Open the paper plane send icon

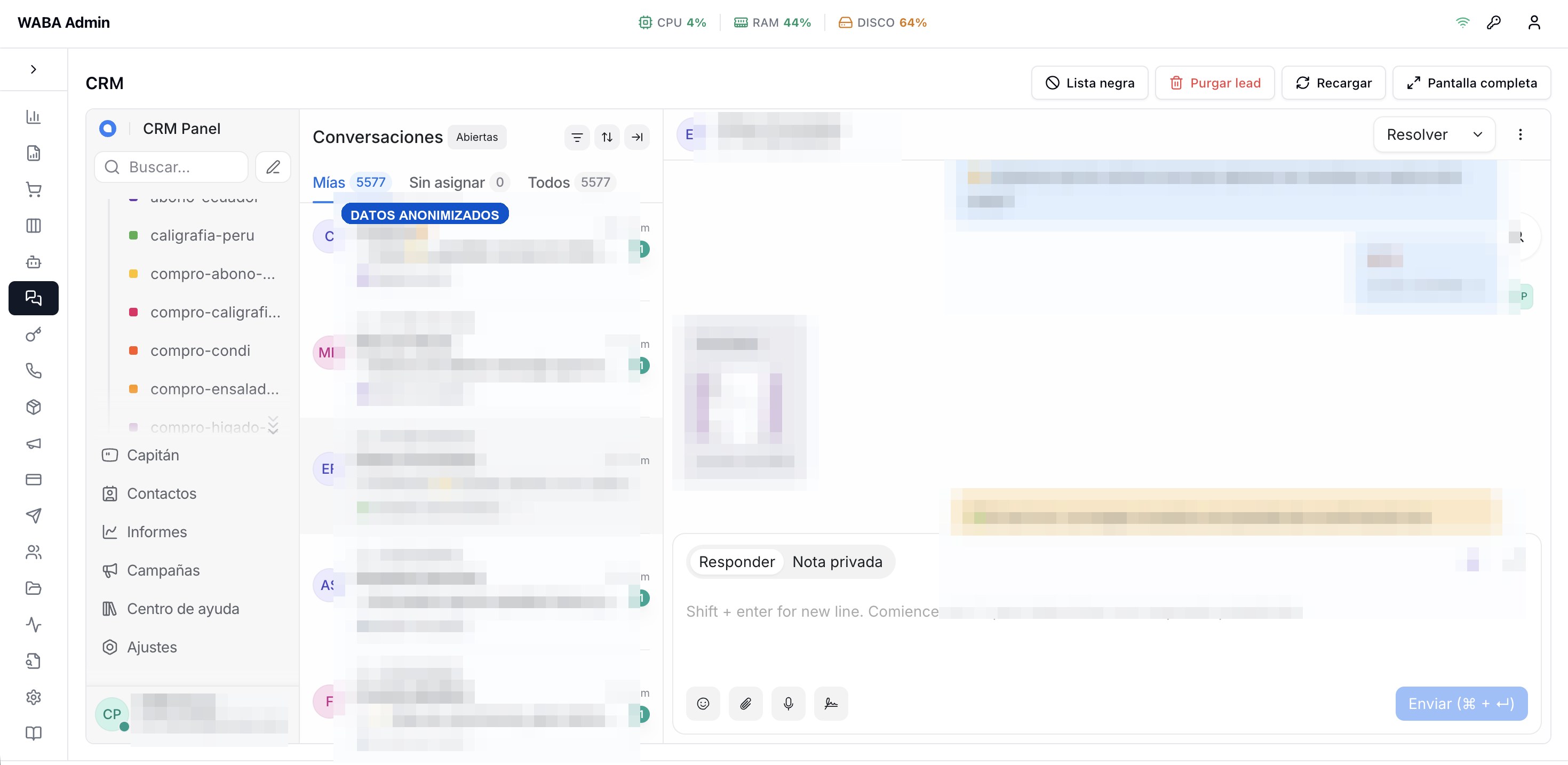point(34,515)
